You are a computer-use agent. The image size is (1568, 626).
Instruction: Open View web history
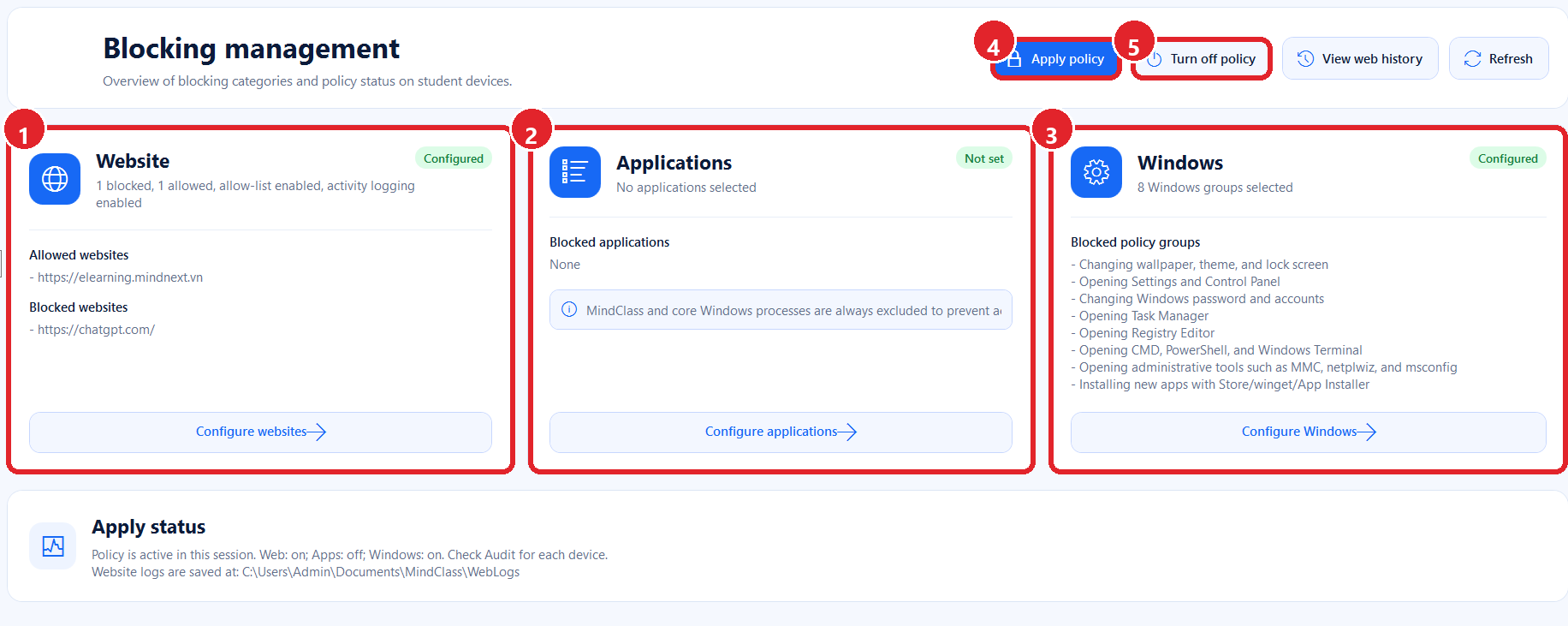tap(1360, 58)
